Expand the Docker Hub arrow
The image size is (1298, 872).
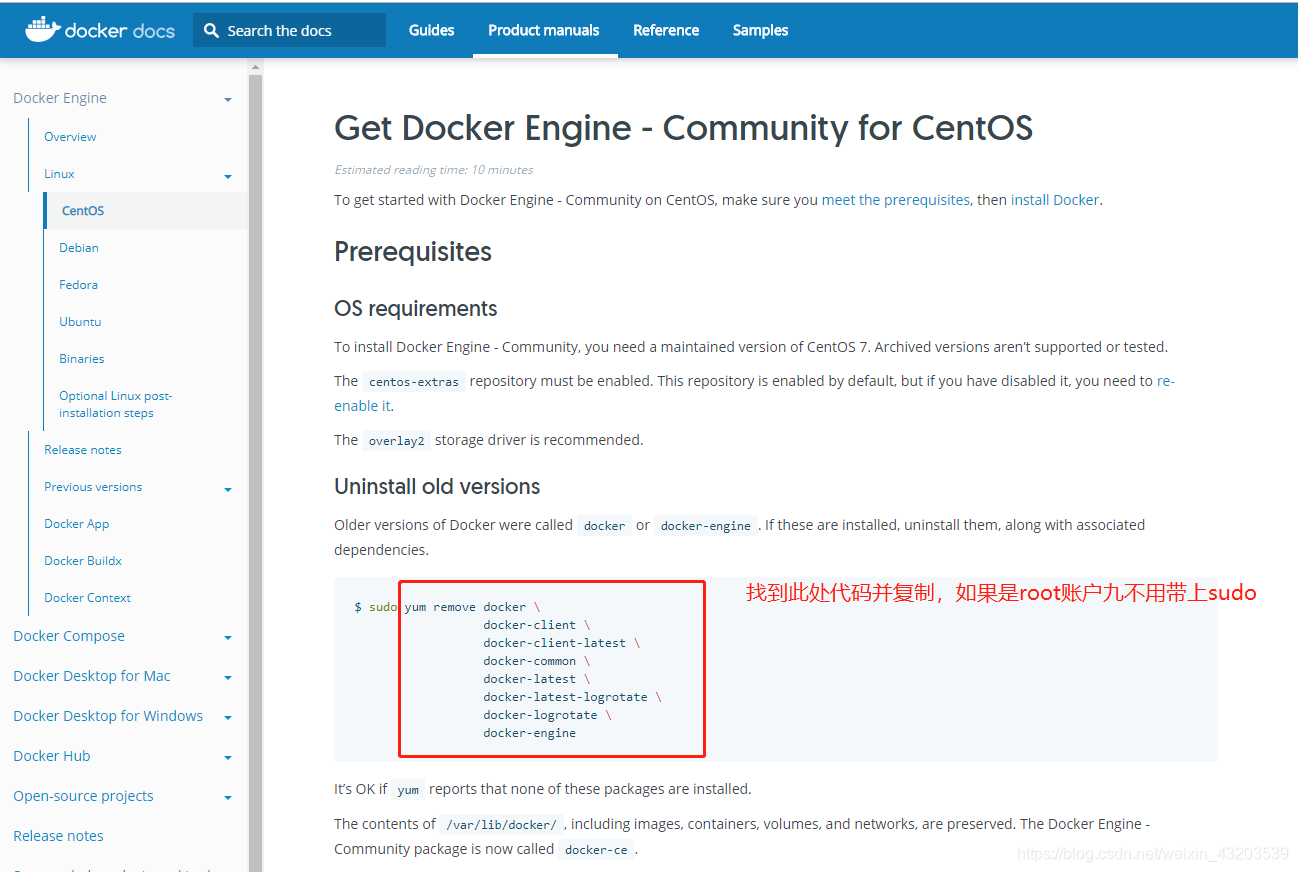tap(228, 758)
